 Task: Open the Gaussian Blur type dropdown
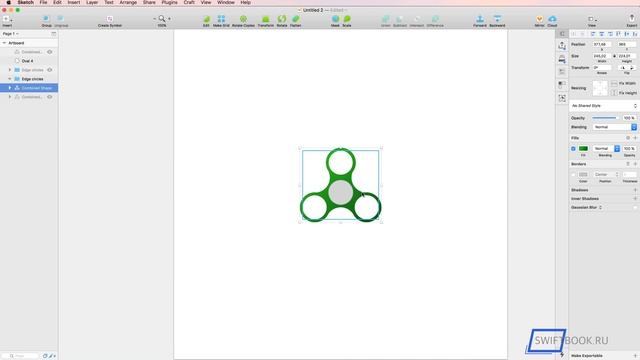(x=600, y=207)
